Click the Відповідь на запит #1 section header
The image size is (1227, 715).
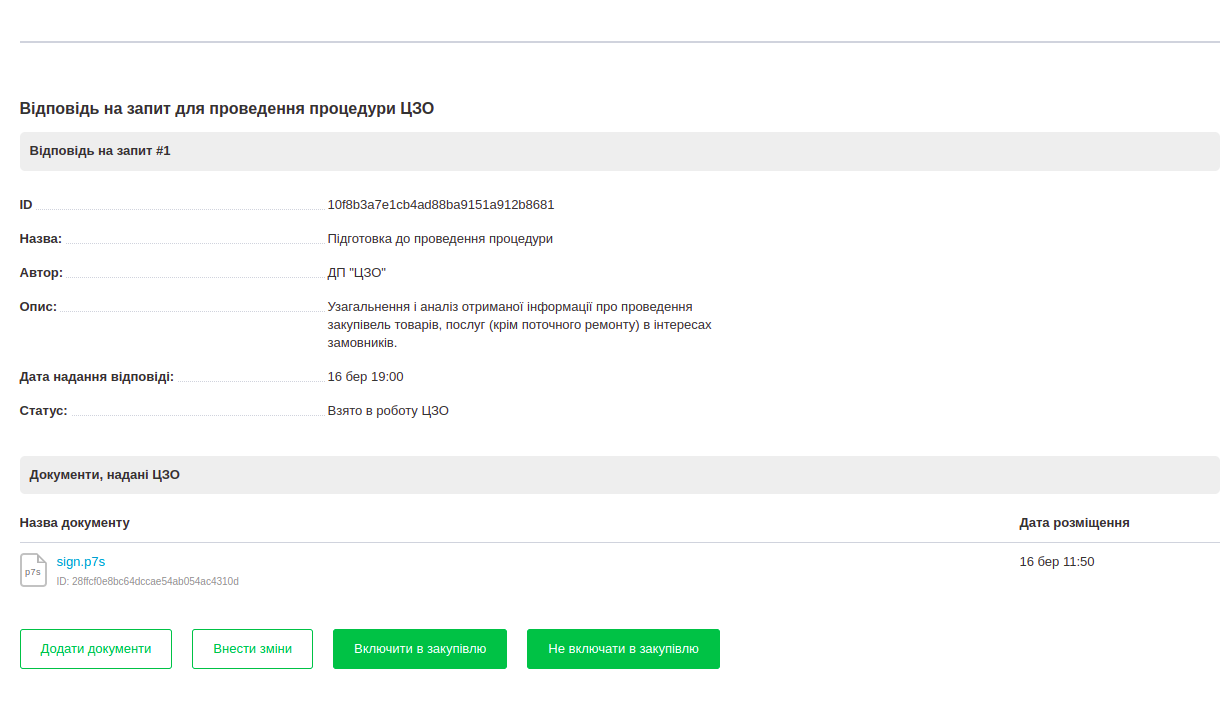pos(100,151)
